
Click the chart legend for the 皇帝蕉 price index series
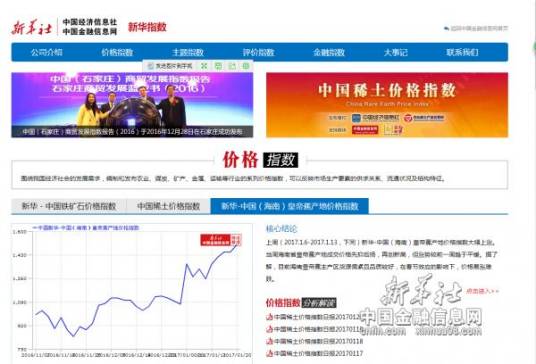click(x=86, y=228)
